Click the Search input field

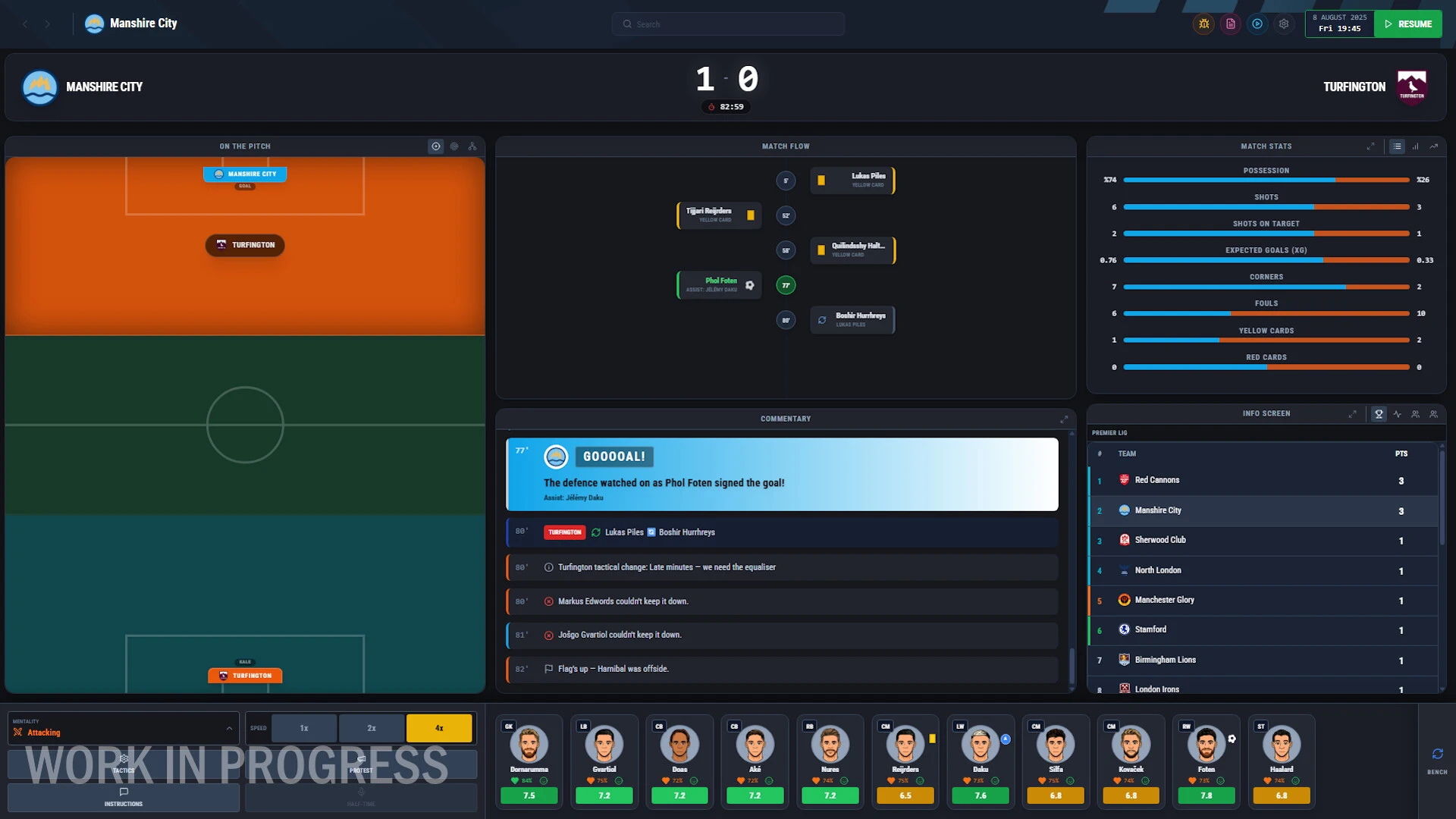tap(728, 24)
